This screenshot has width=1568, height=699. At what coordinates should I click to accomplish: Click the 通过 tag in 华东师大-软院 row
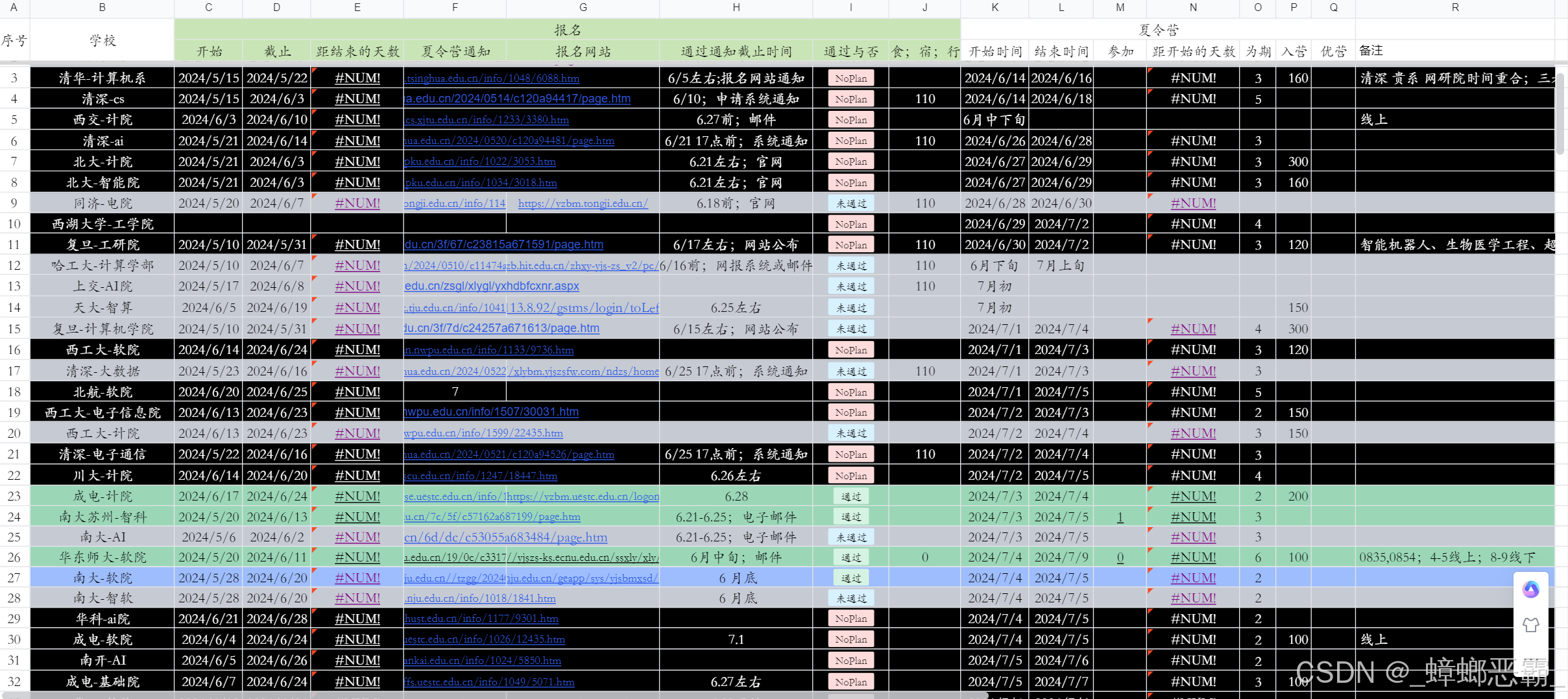click(850, 558)
